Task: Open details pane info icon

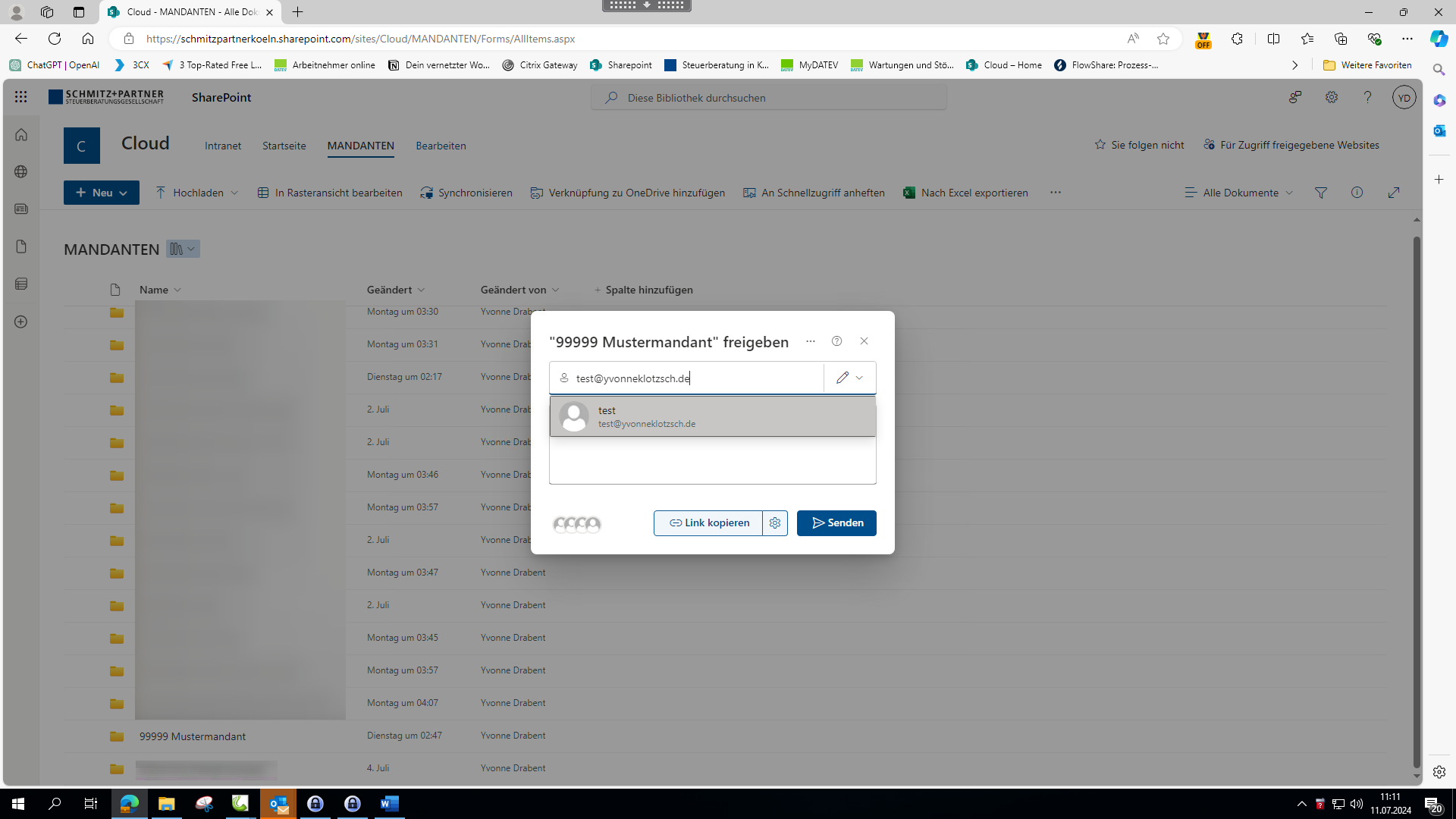Action: click(x=1357, y=193)
